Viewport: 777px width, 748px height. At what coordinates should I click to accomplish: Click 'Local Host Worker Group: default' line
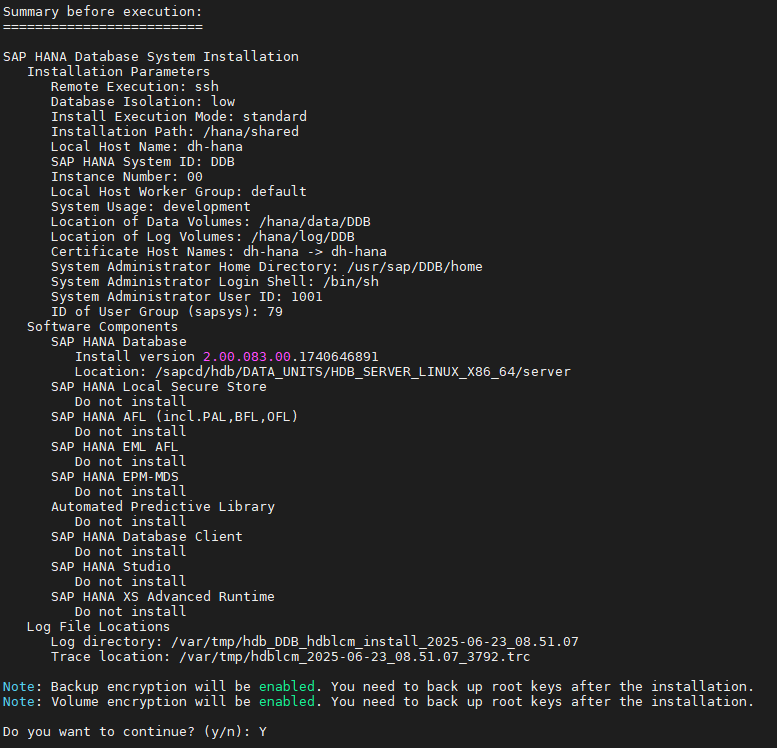179,191
